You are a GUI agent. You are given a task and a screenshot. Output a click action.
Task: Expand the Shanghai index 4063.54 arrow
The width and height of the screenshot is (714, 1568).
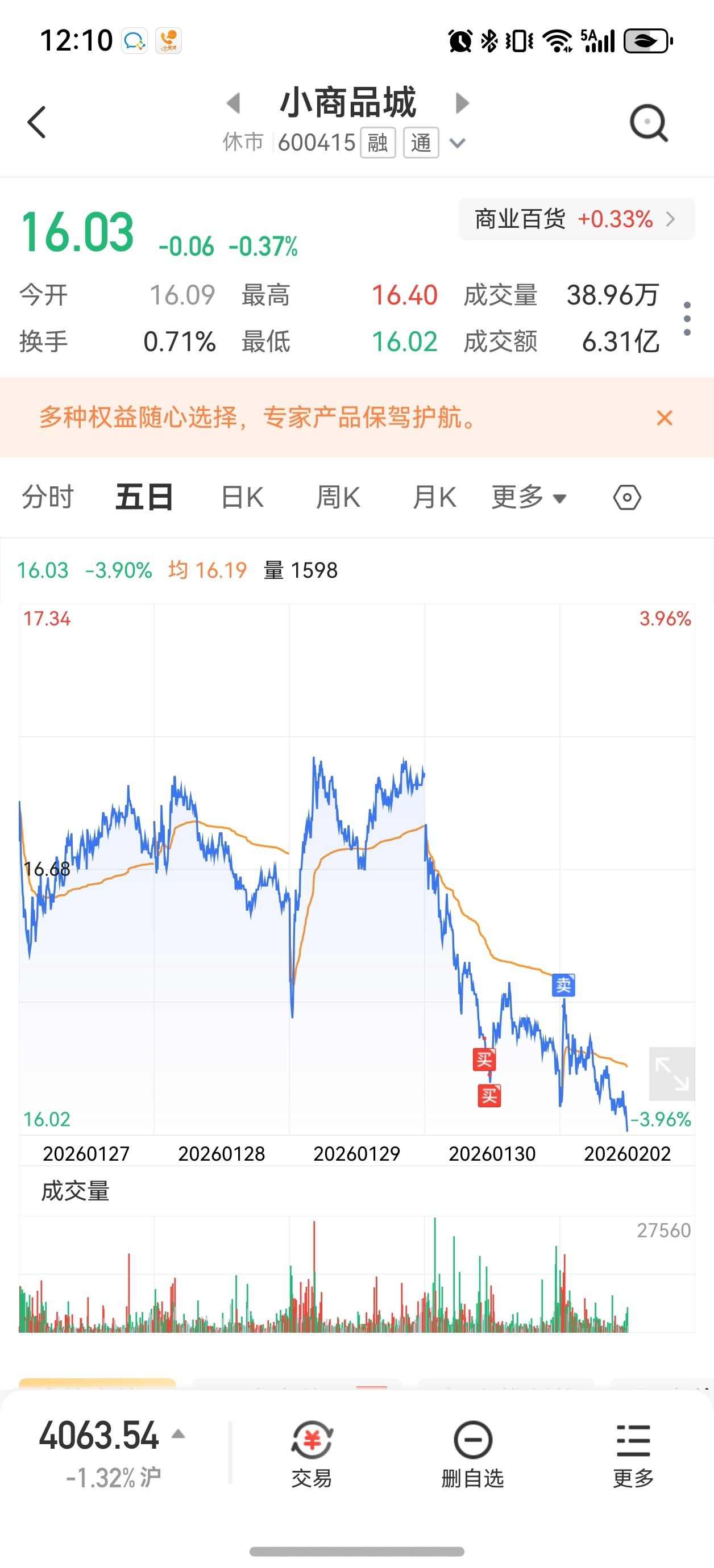[178, 1434]
